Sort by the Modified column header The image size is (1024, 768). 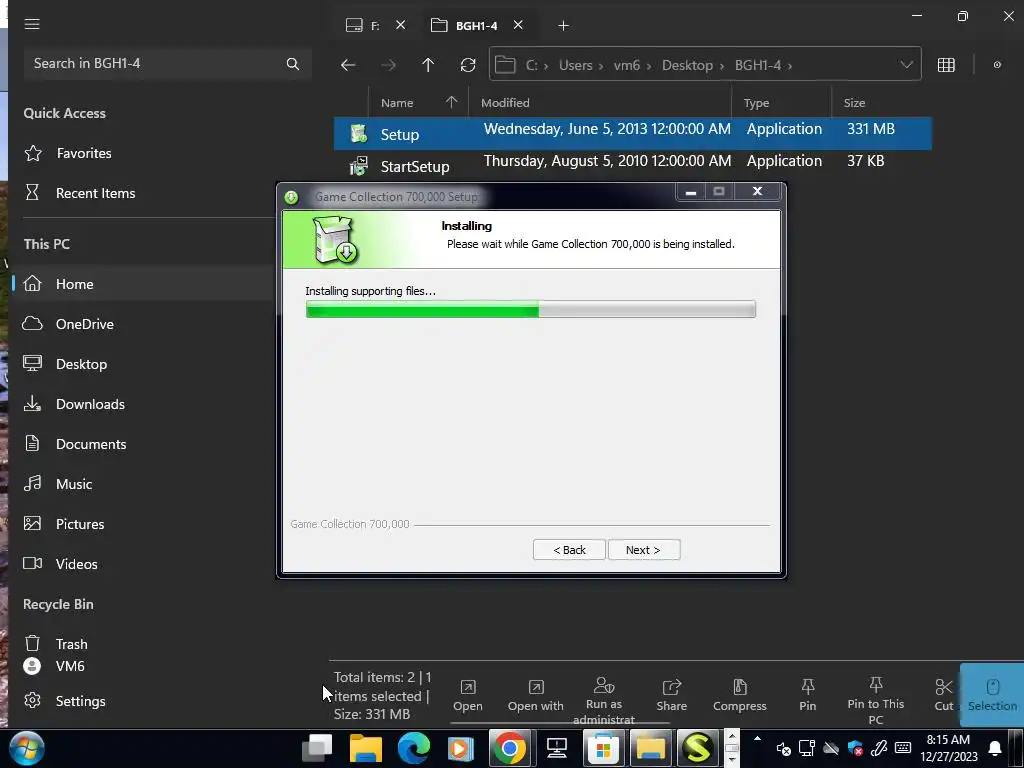505,103
